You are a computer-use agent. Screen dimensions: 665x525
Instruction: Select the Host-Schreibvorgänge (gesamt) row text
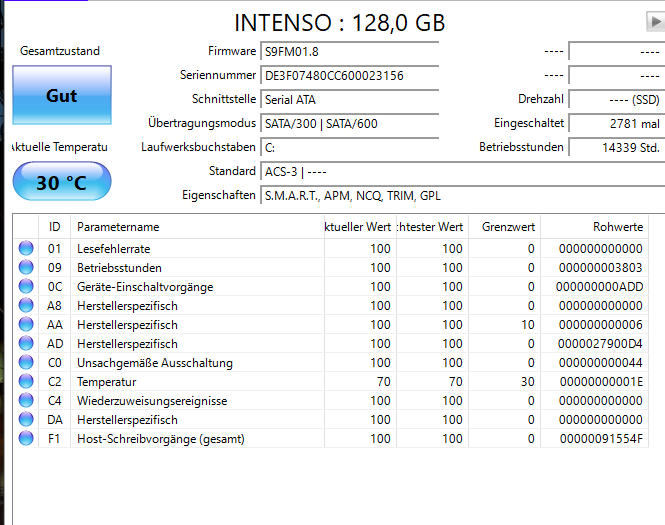click(x=161, y=438)
